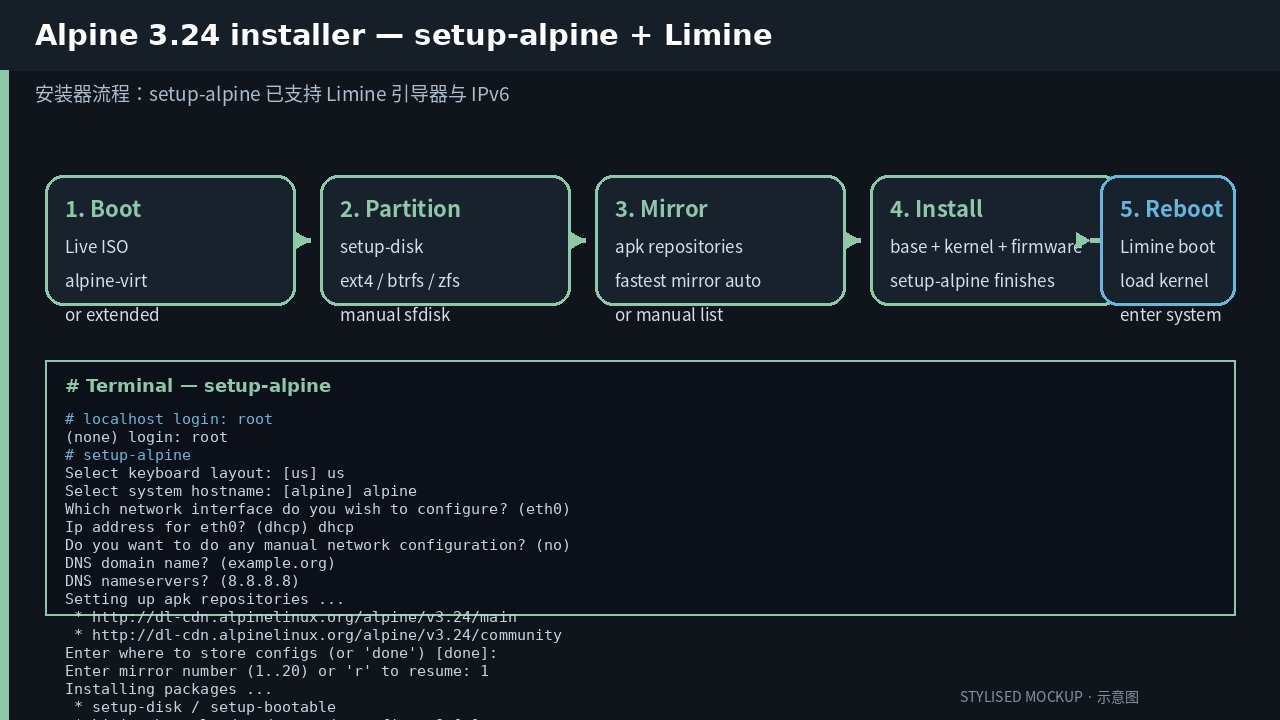Screen dimensions: 1280x720
Task: Click 'ext4 / btrfs / zfs' line
Action: click(400, 281)
